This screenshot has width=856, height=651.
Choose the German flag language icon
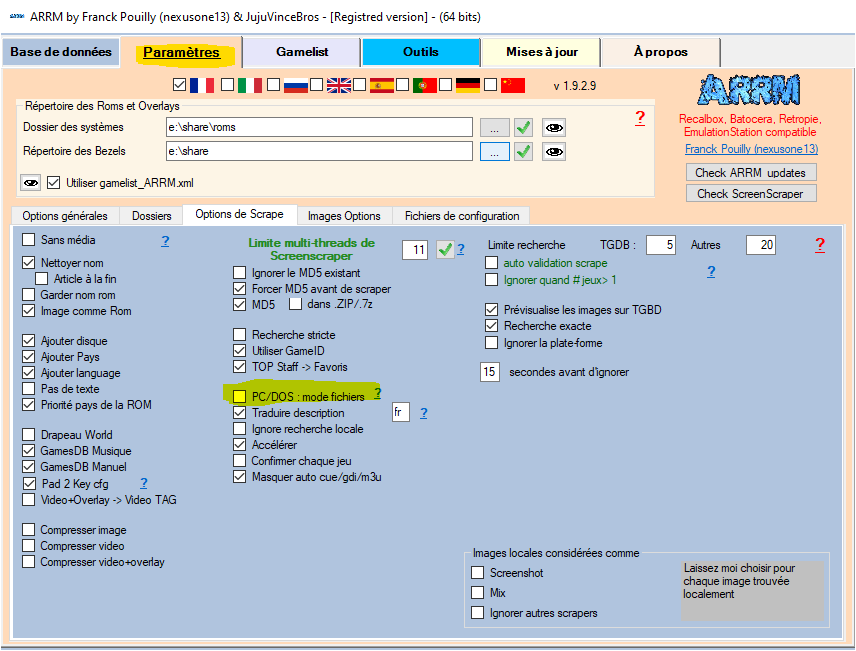pyautogui.click(x=468, y=85)
